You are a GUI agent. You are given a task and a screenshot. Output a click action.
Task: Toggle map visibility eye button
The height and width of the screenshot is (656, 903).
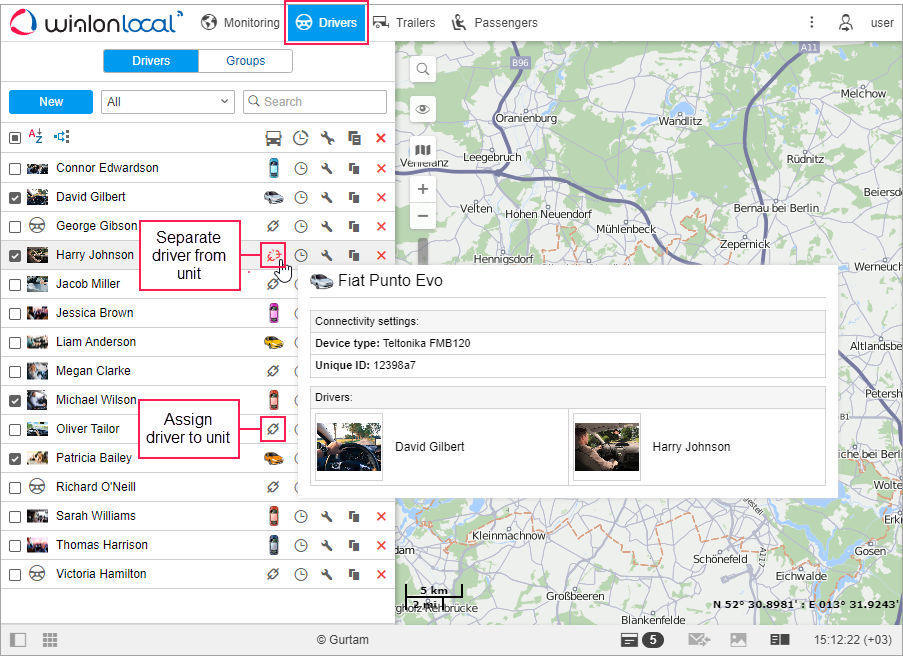(x=423, y=109)
